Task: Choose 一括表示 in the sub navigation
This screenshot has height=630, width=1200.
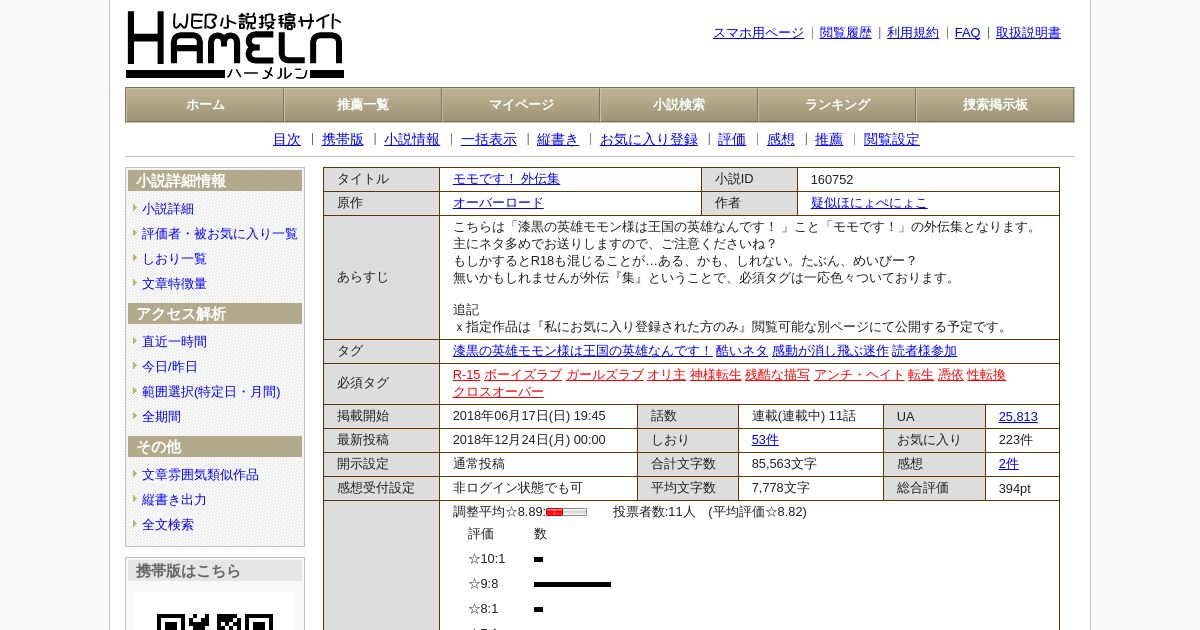Action: click(489, 140)
